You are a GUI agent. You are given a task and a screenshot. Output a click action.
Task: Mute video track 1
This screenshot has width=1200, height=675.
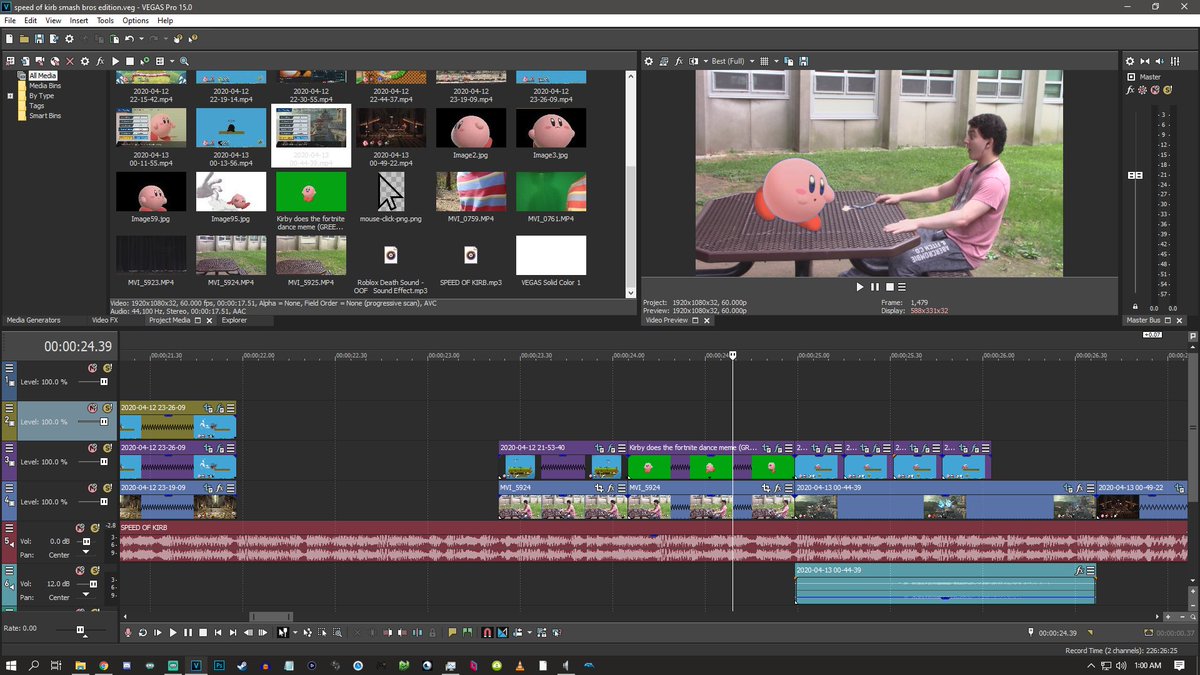[92, 367]
